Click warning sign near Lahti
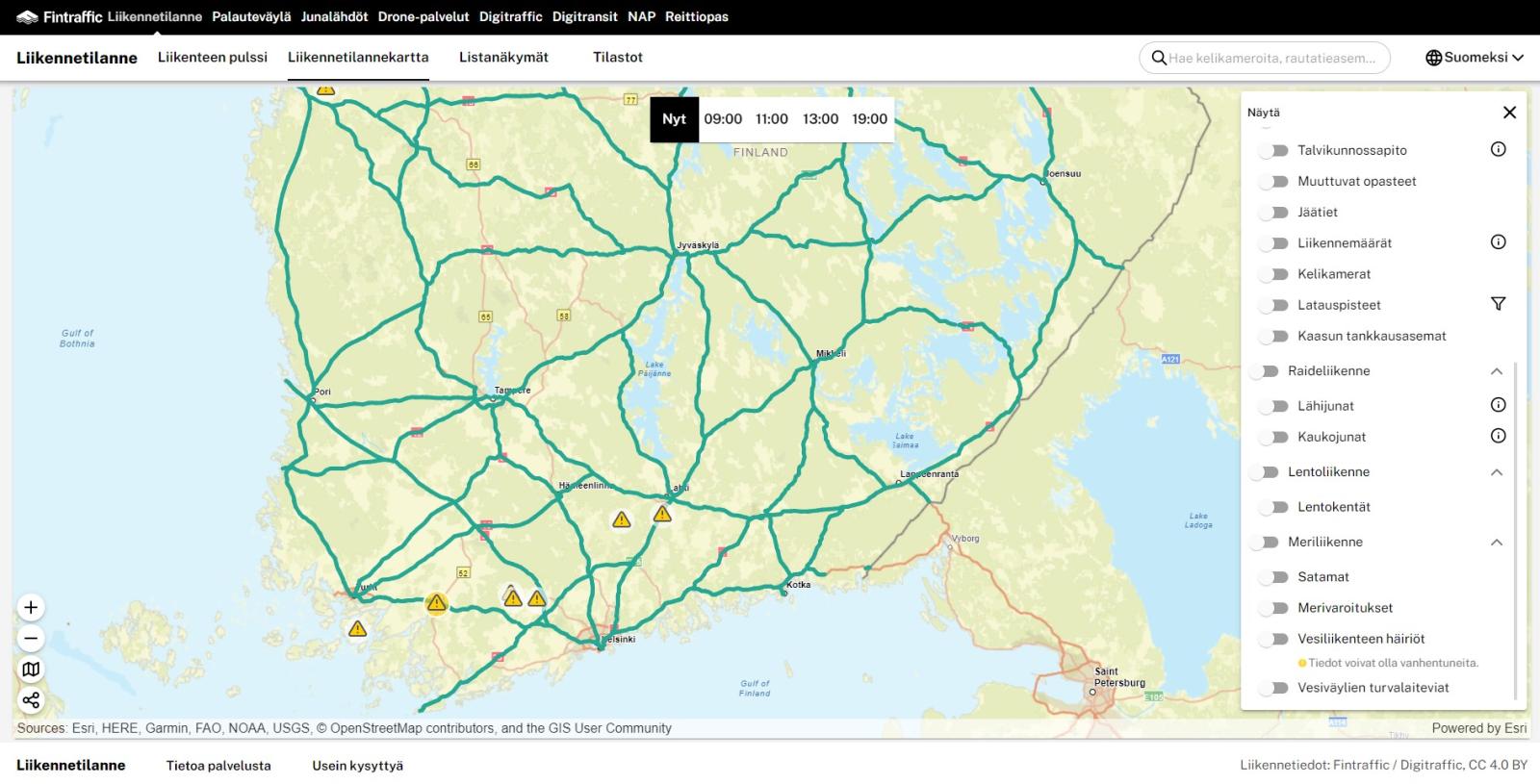The width and height of the screenshot is (1540, 784). 662,515
